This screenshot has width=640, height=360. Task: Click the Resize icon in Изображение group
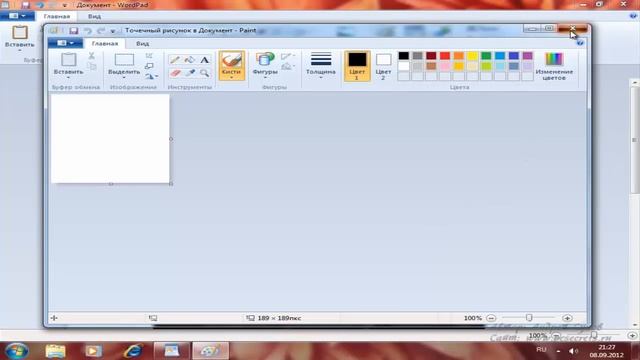coord(149,66)
